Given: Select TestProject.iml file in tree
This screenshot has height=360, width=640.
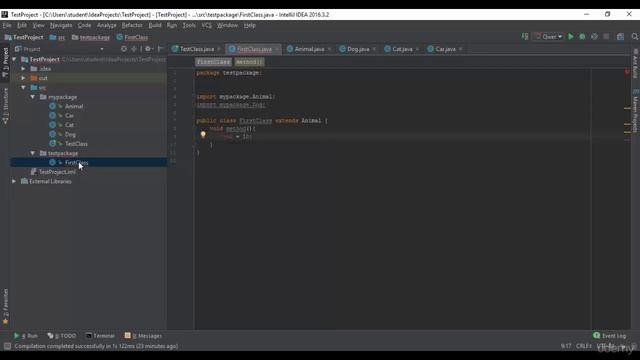Looking at the screenshot, I should click(57, 172).
